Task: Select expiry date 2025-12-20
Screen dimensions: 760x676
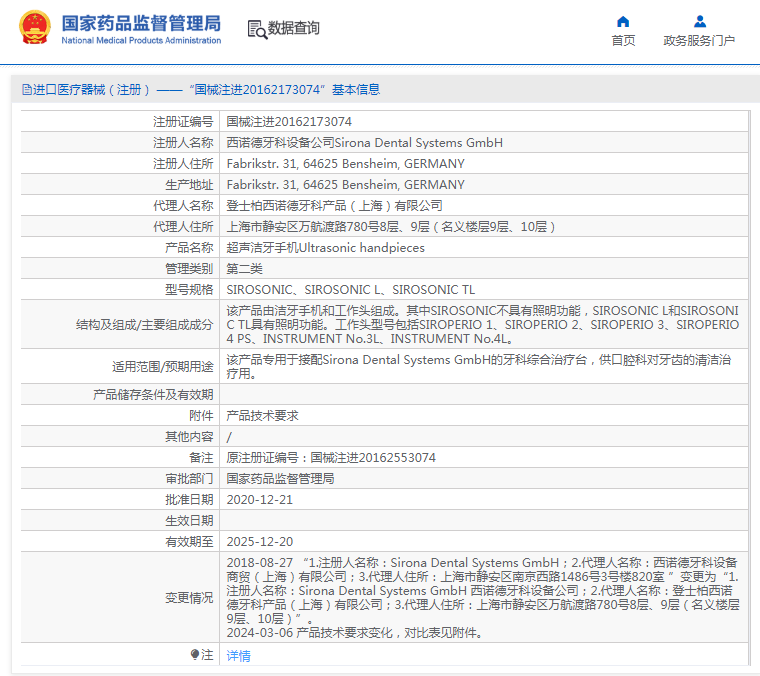Action: click(260, 541)
